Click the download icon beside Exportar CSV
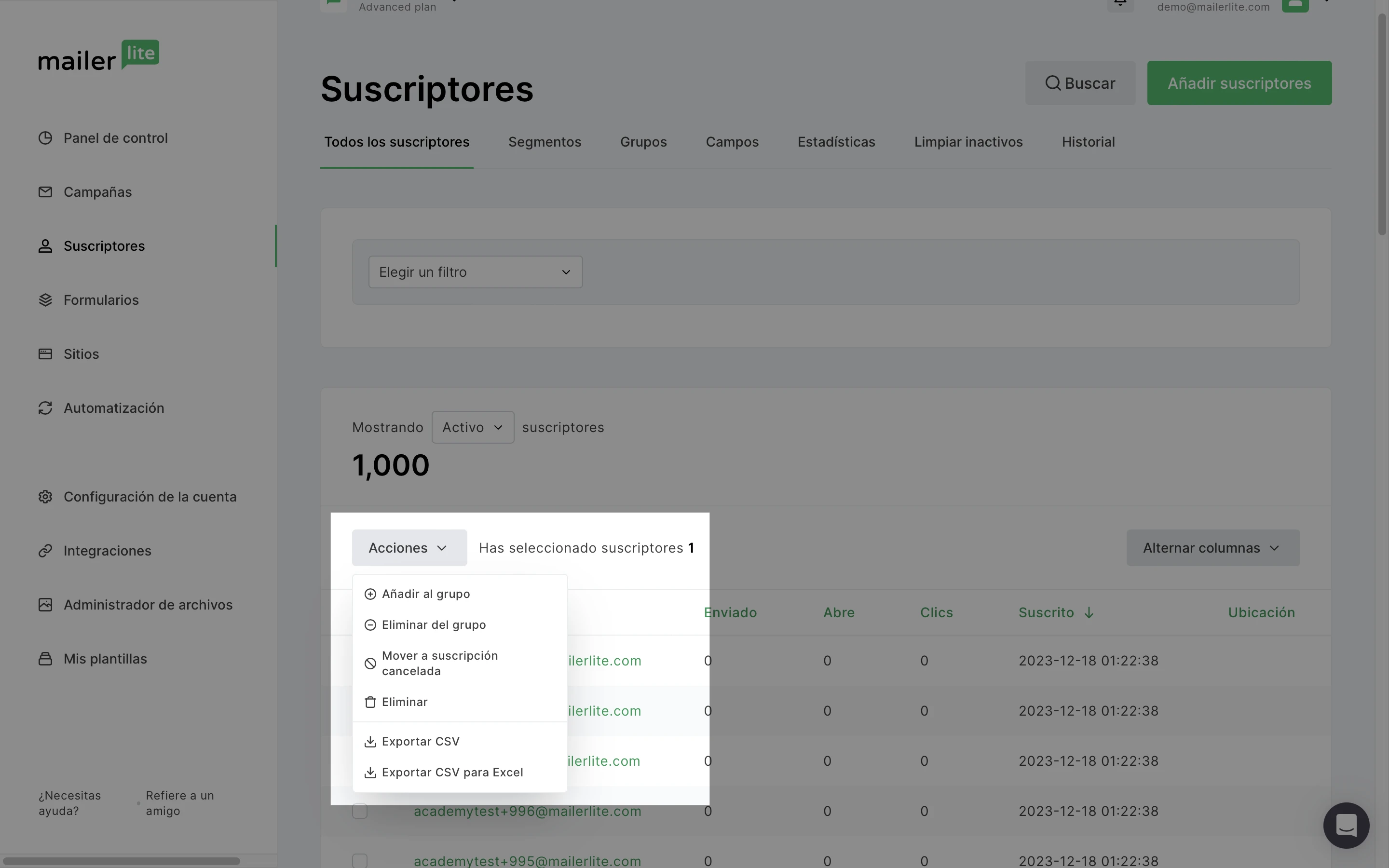 pyautogui.click(x=370, y=742)
